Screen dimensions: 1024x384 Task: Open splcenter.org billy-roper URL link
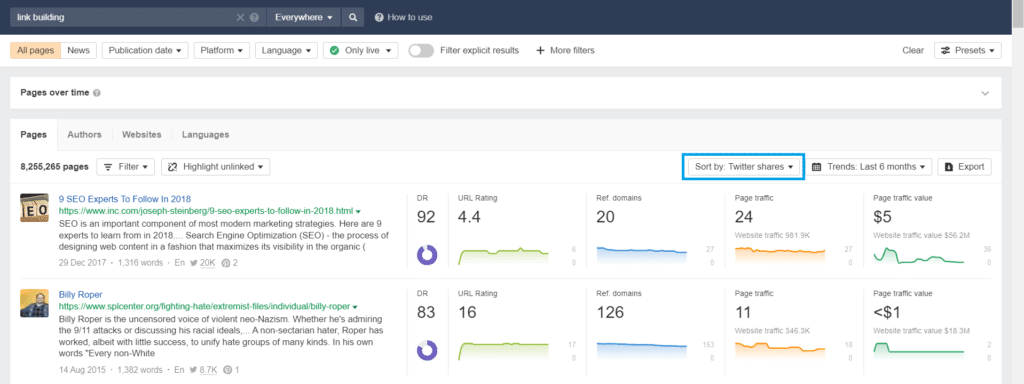tap(204, 306)
